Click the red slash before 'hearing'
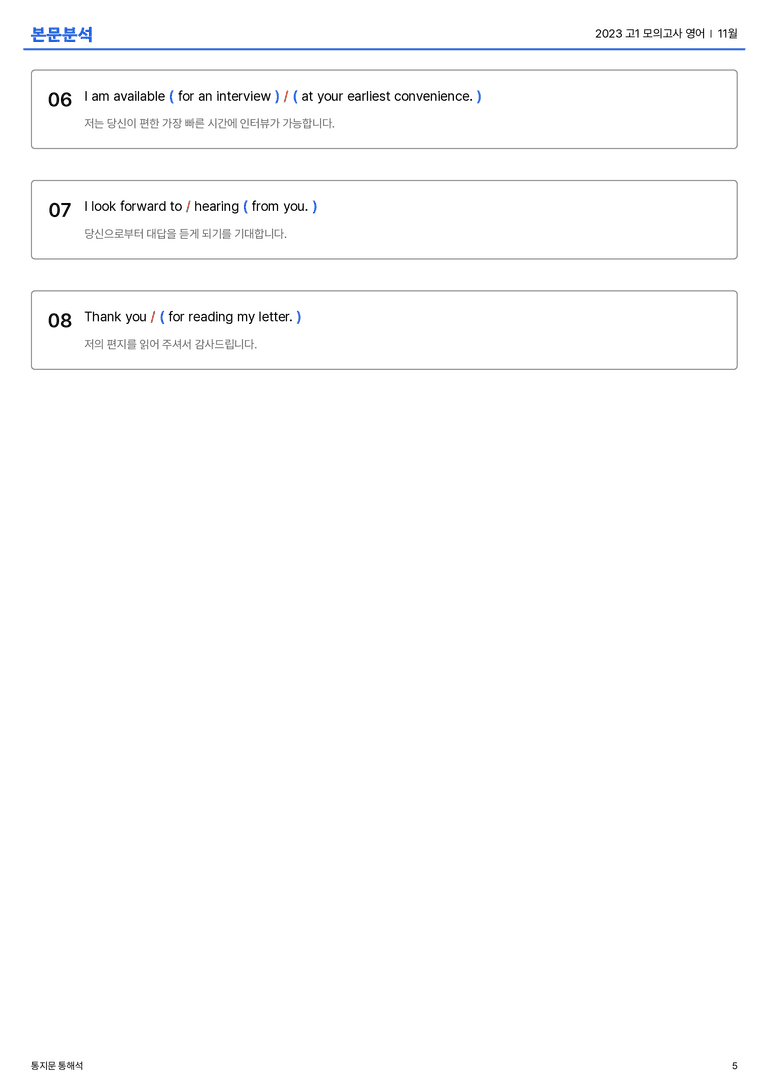This screenshot has width=768, height=1087. (188, 207)
